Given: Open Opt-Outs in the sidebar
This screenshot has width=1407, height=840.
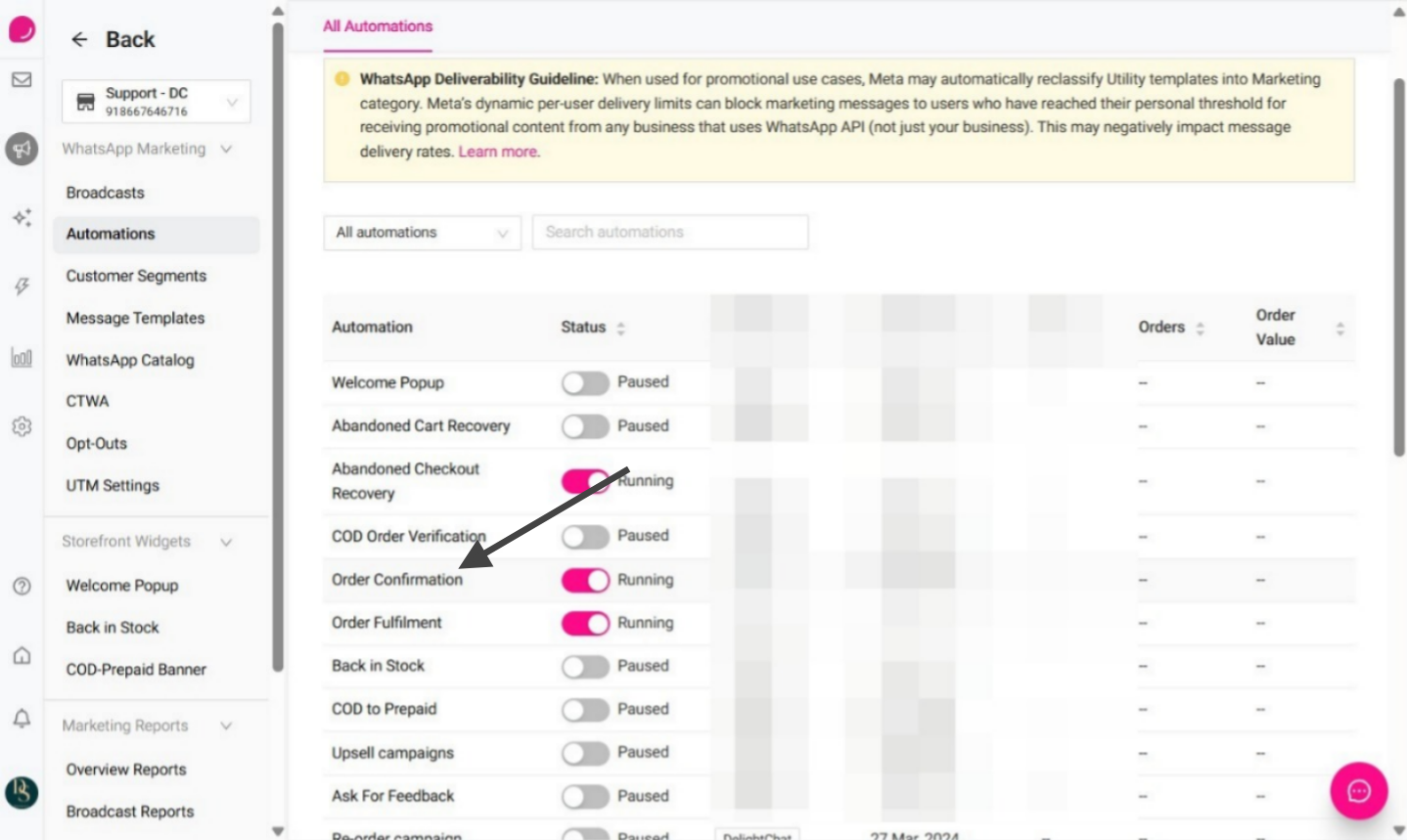Looking at the screenshot, I should [97, 443].
